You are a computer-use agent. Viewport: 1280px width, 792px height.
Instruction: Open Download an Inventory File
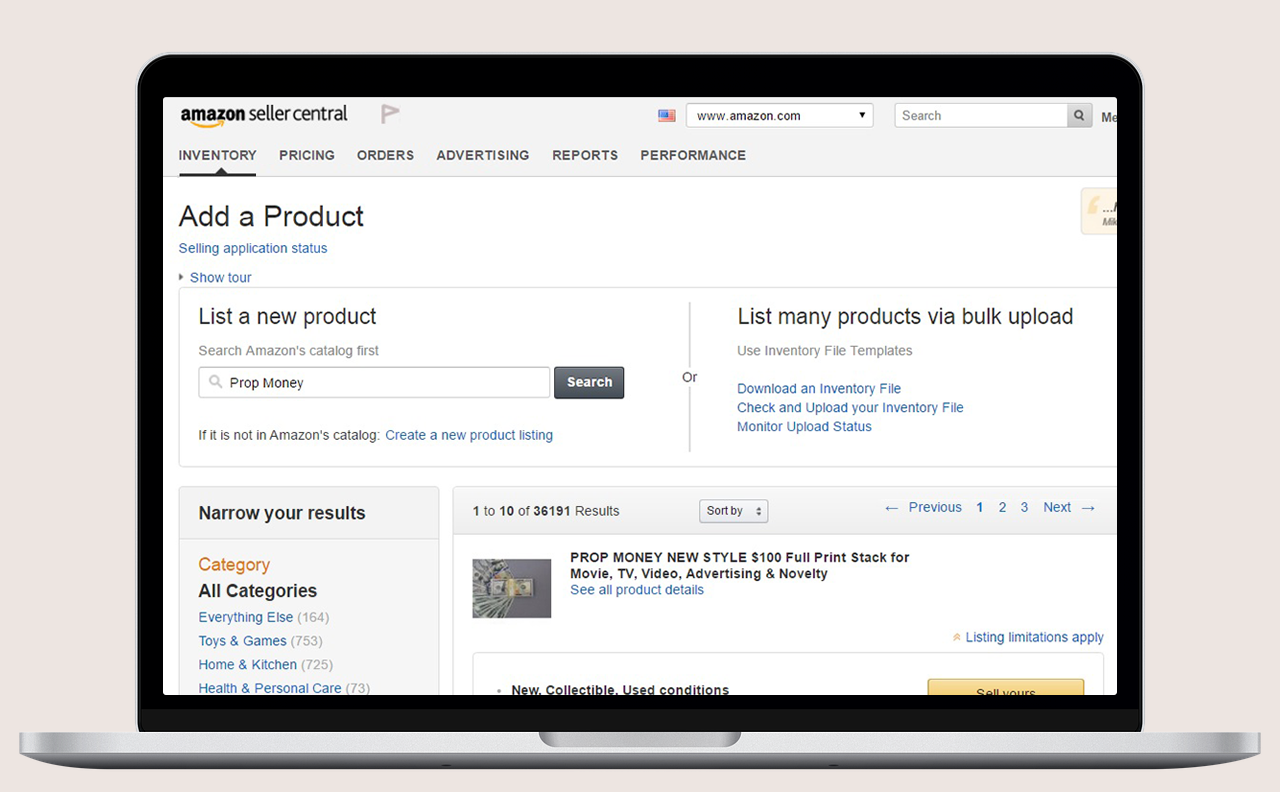[x=818, y=388]
